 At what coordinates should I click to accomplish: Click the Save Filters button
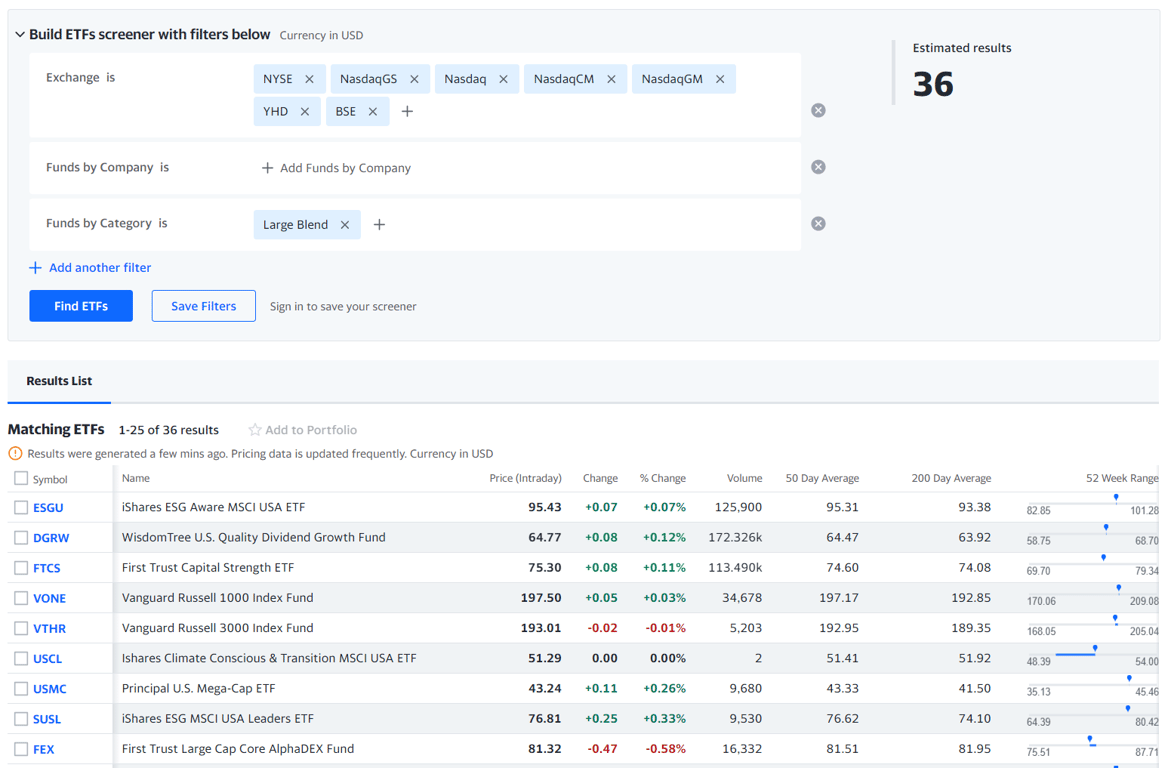tap(203, 305)
